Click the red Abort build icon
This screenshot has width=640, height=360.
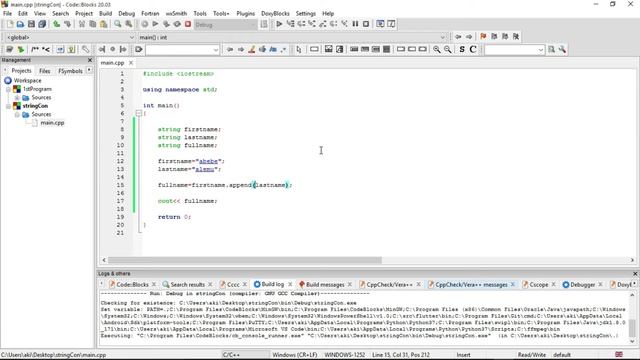(x=188, y=24)
